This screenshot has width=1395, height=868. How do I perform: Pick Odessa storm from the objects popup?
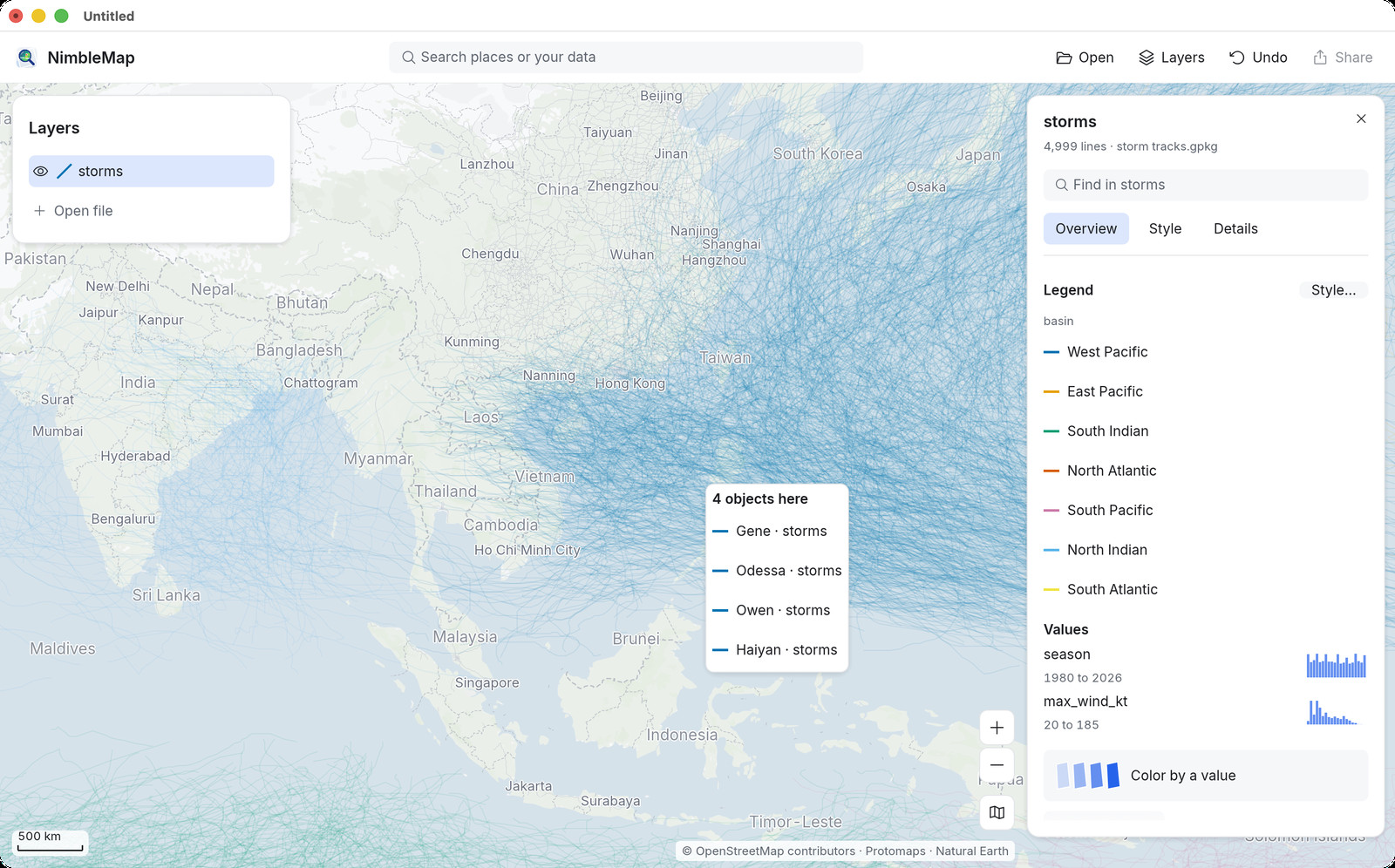tap(777, 571)
